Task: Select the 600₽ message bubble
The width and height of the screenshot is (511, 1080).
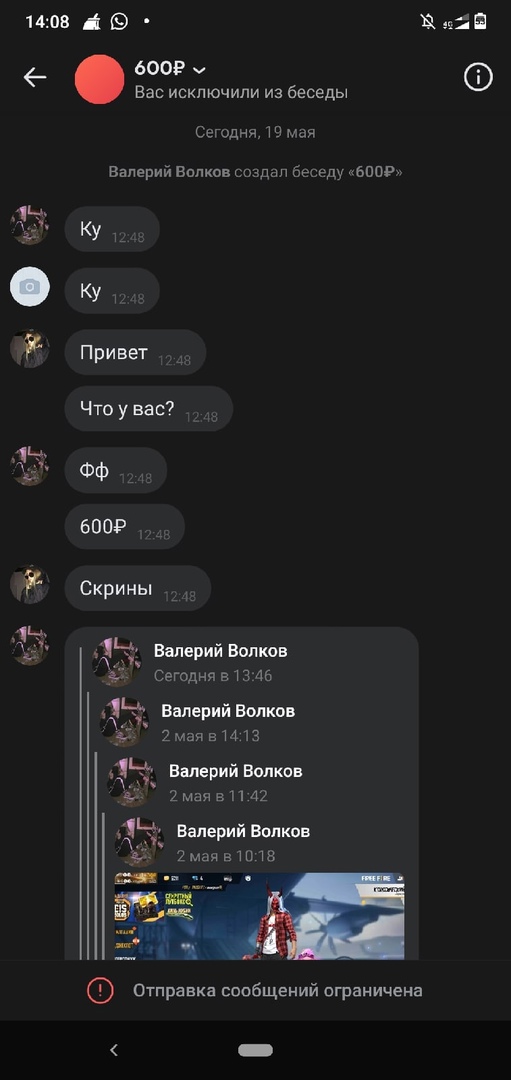Action: (125, 527)
